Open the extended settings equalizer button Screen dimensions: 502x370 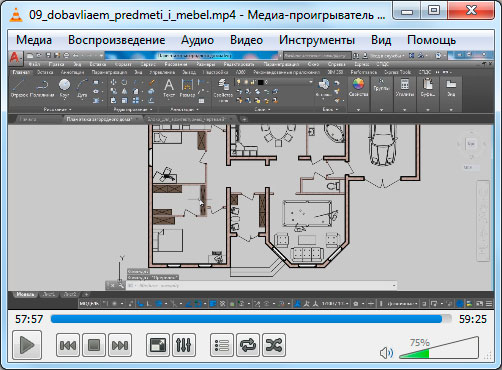point(184,345)
